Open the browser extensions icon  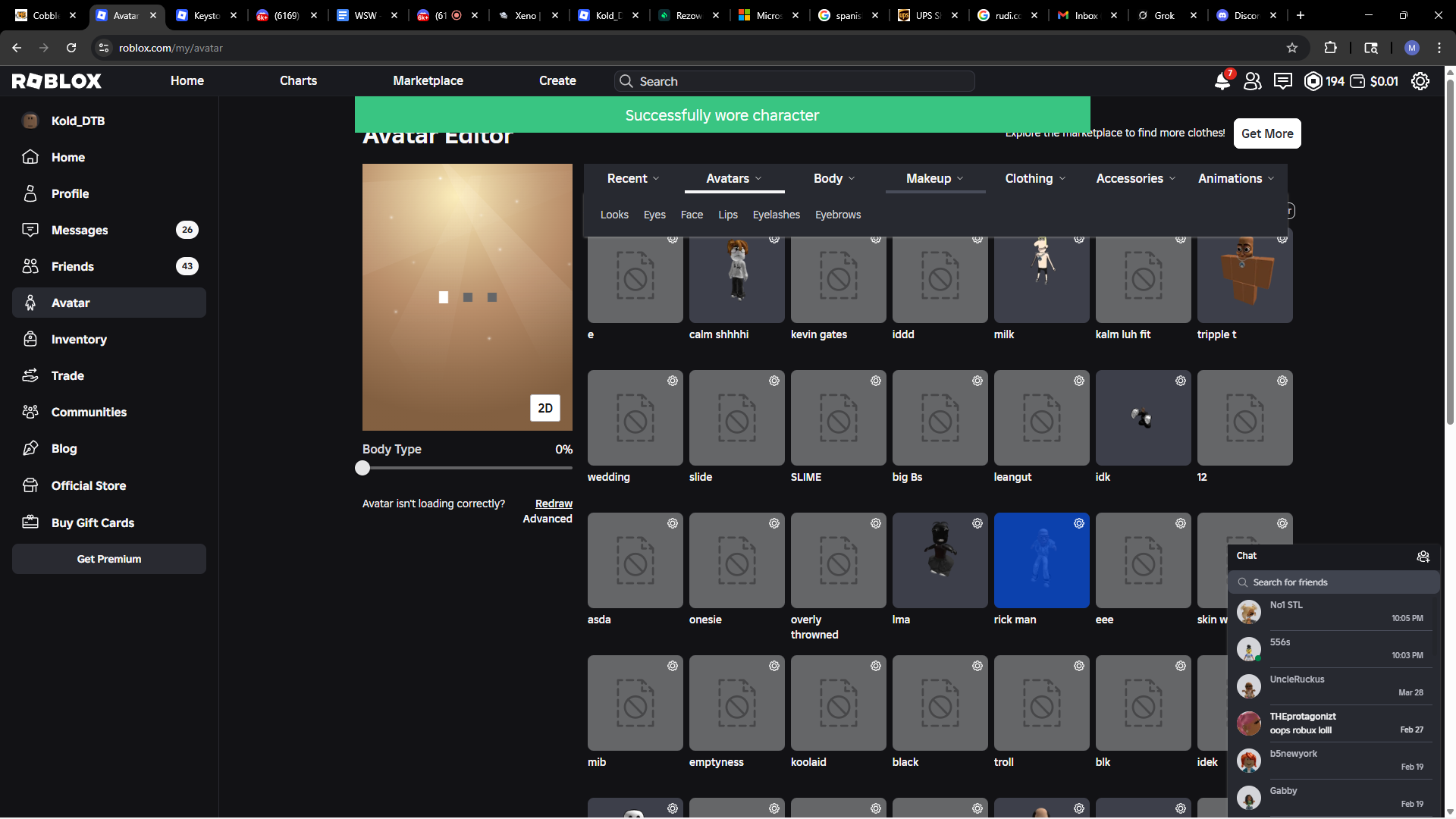[x=1330, y=48]
